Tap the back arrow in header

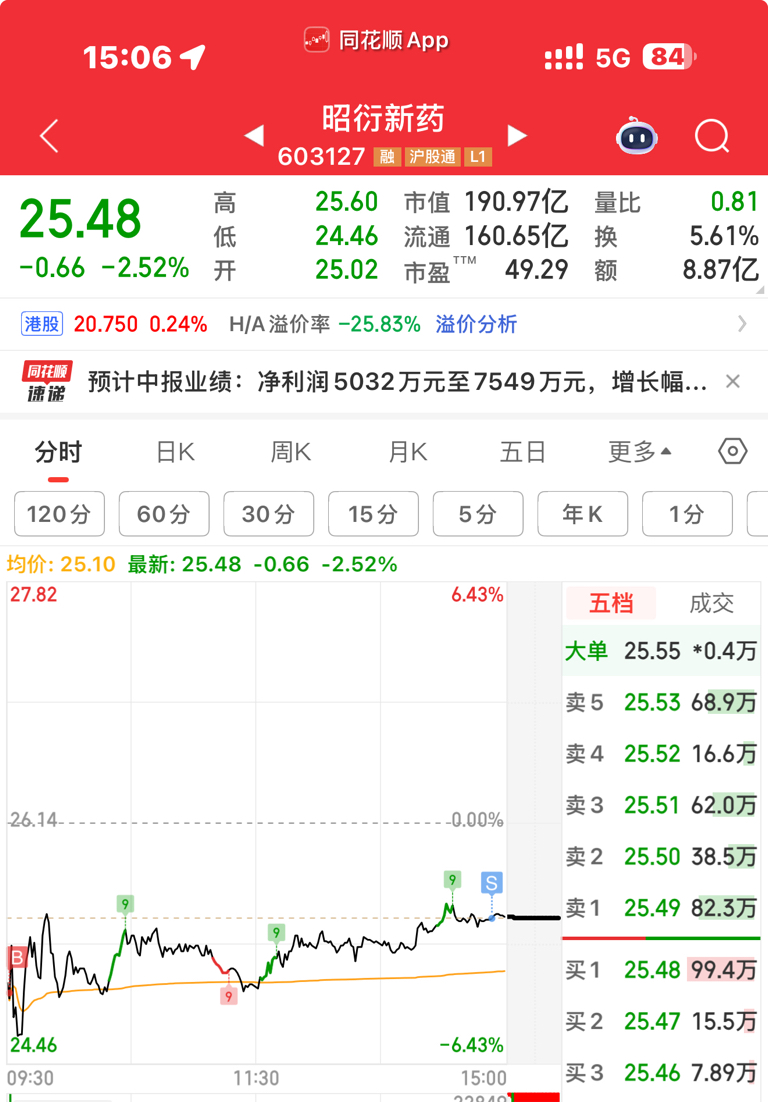49,136
